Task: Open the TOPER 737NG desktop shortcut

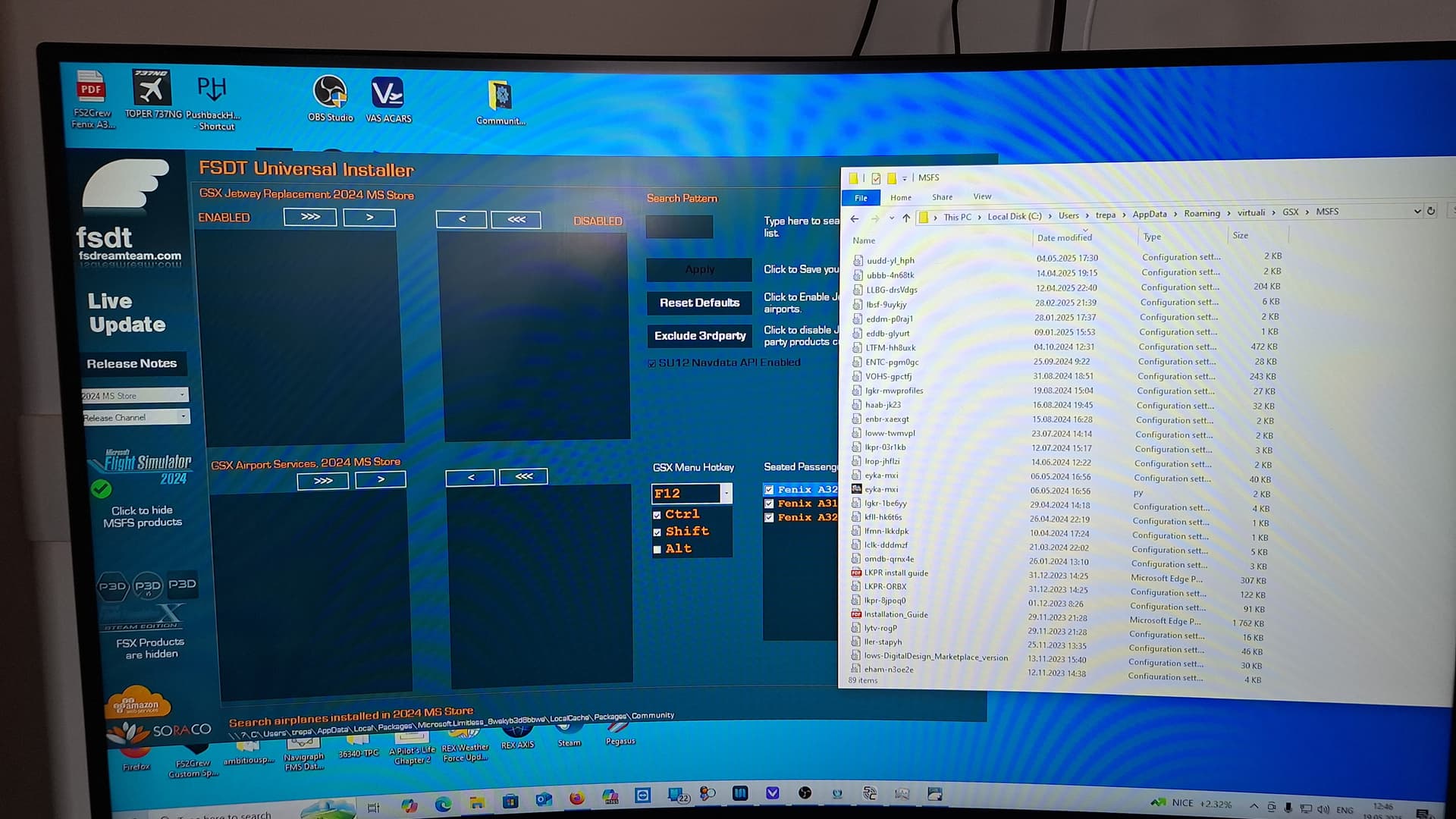Action: 152,94
